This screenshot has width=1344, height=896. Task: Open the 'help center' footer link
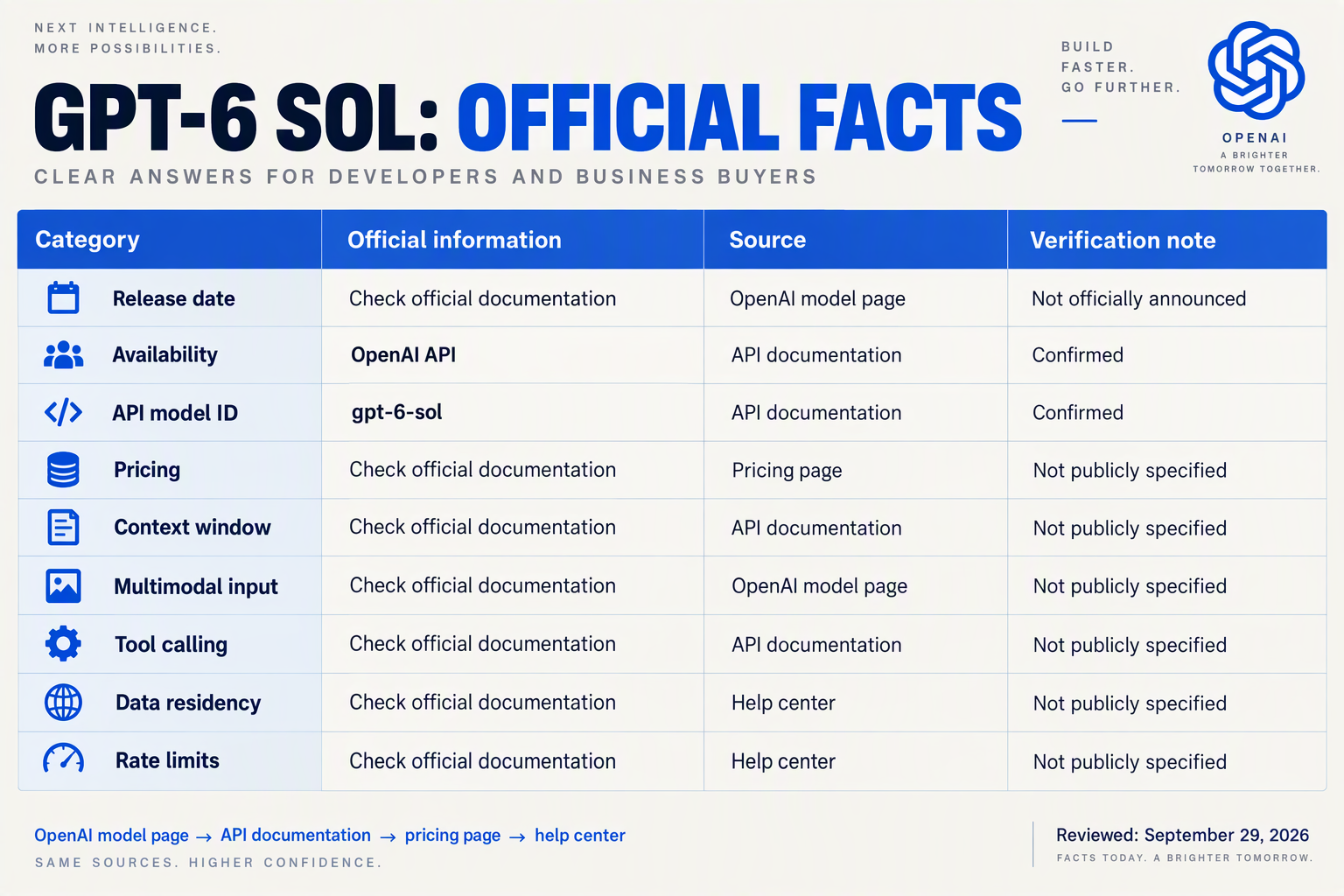[x=580, y=836]
